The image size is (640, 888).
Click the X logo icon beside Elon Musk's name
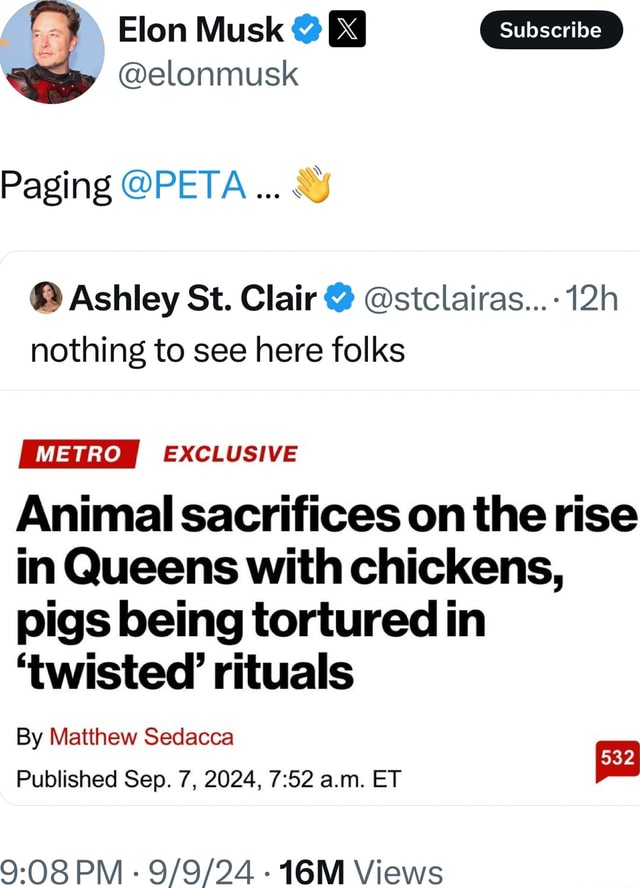pyautogui.click(x=345, y=29)
